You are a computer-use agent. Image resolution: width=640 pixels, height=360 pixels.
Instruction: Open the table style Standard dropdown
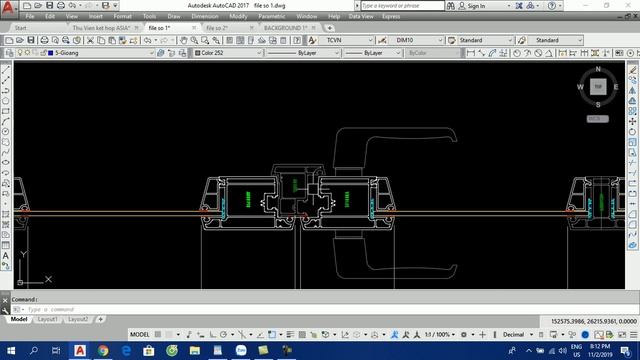[510, 40]
